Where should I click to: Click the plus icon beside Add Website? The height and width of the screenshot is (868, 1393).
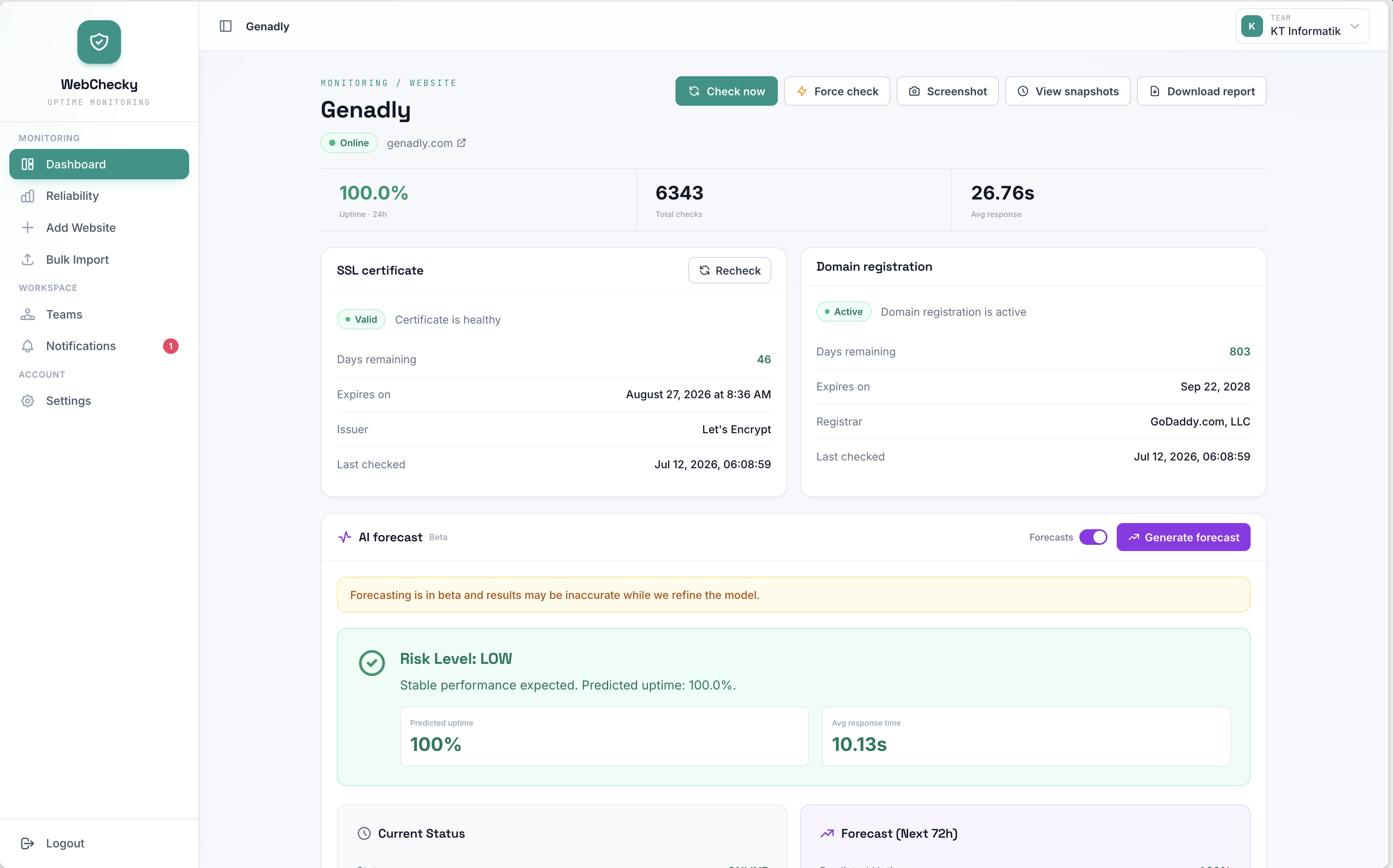(x=28, y=227)
